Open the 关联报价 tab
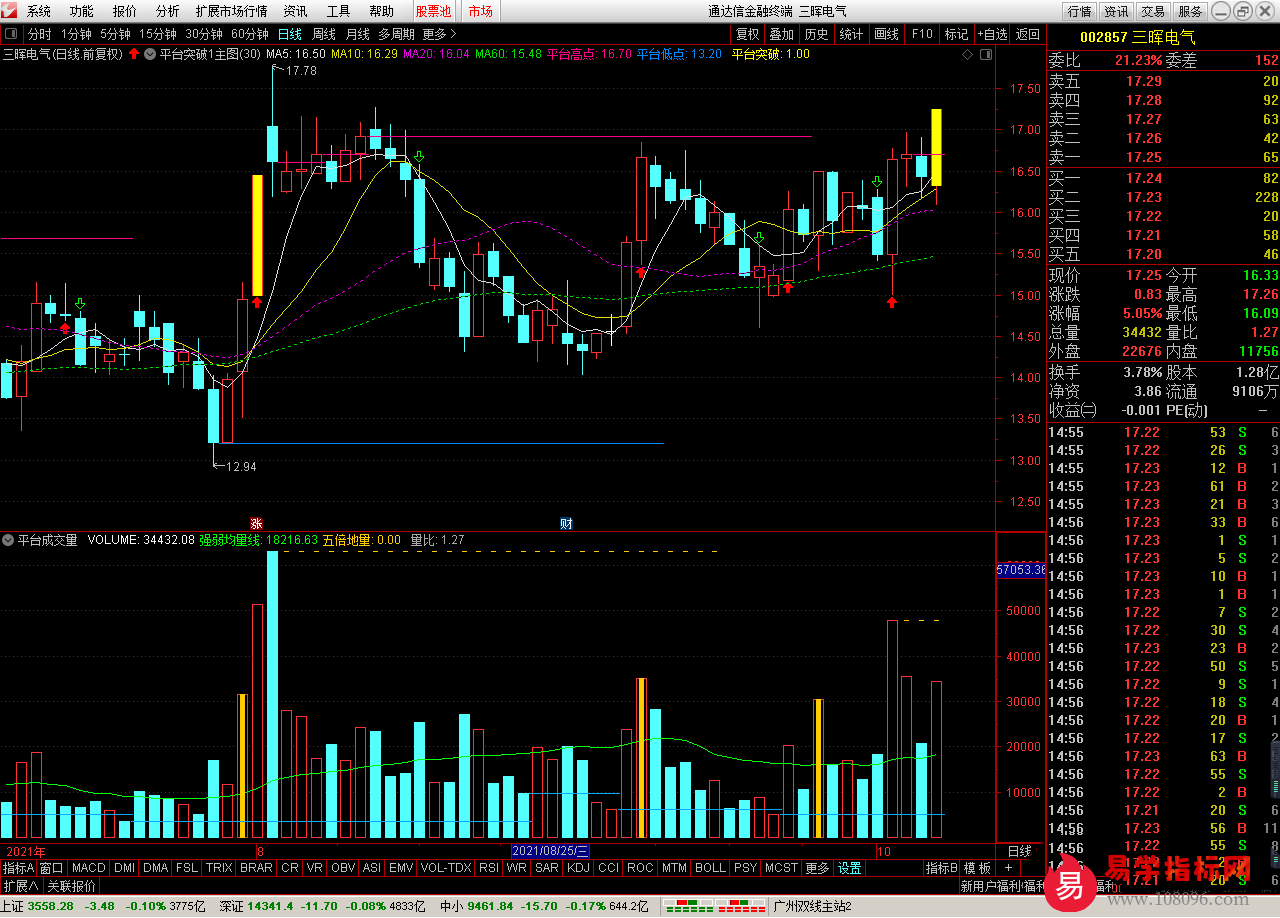The height and width of the screenshot is (918, 1280). tap(72, 886)
